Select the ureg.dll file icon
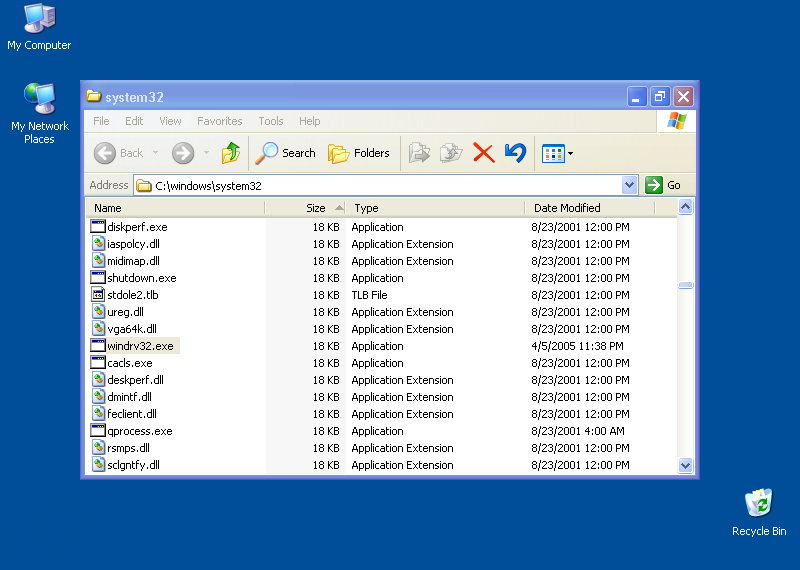The width and height of the screenshot is (800, 570). pyautogui.click(x=98, y=311)
